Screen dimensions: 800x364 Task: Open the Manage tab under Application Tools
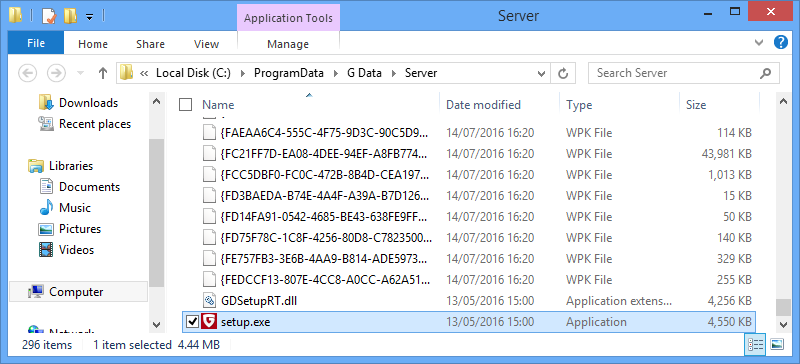pyautogui.click(x=288, y=44)
